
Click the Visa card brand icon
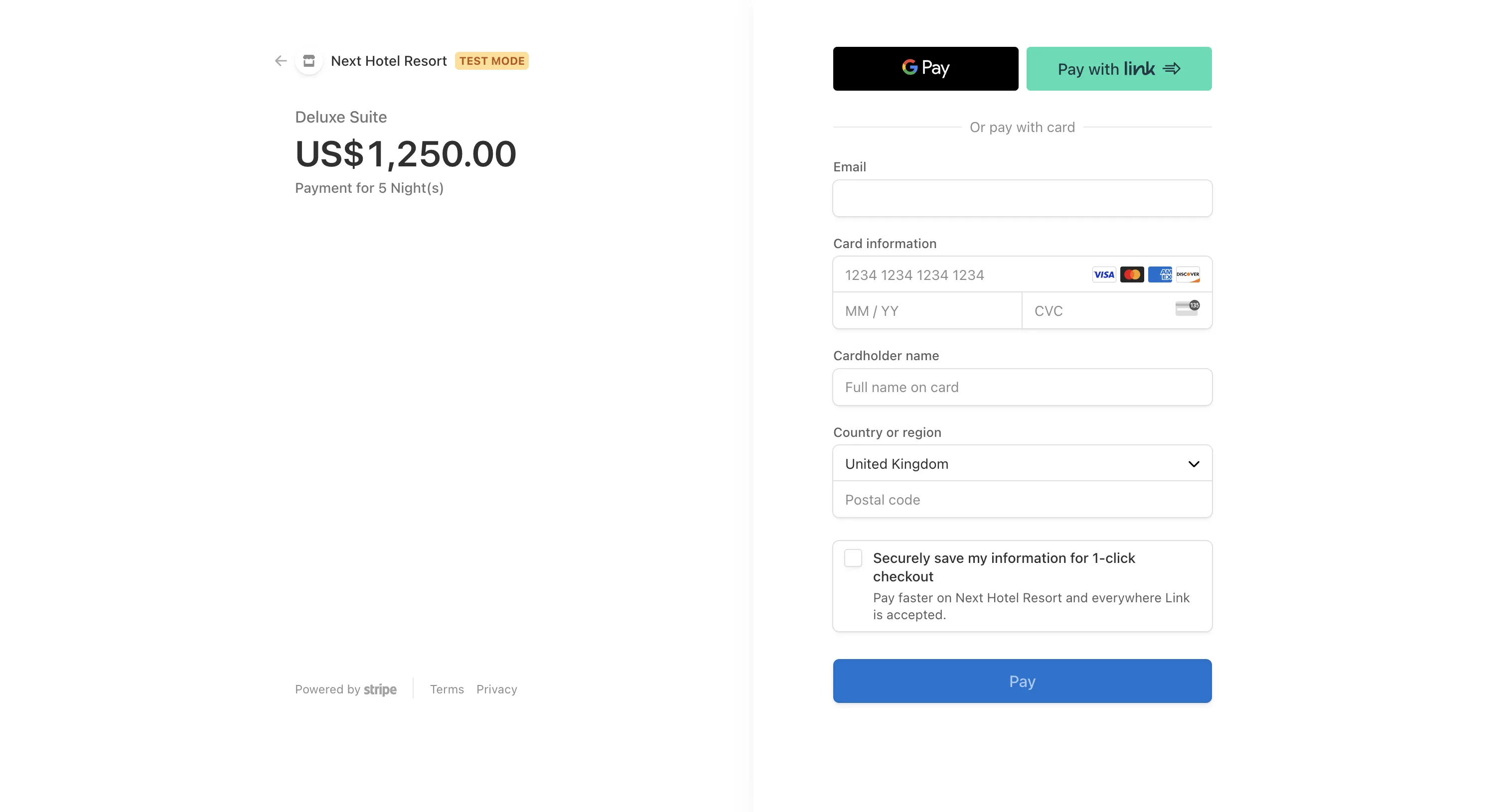1103,274
